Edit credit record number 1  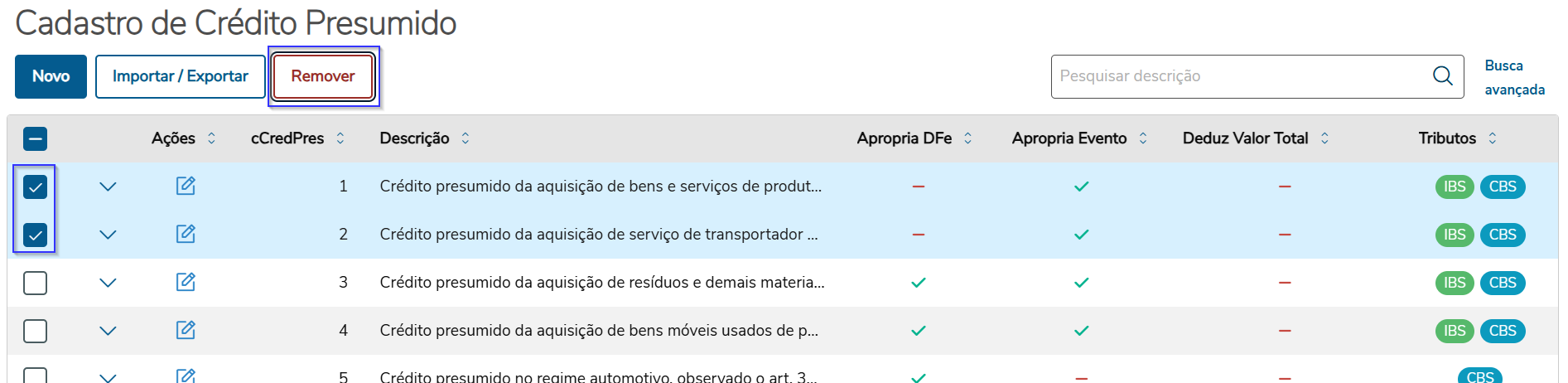tap(186, 186)
